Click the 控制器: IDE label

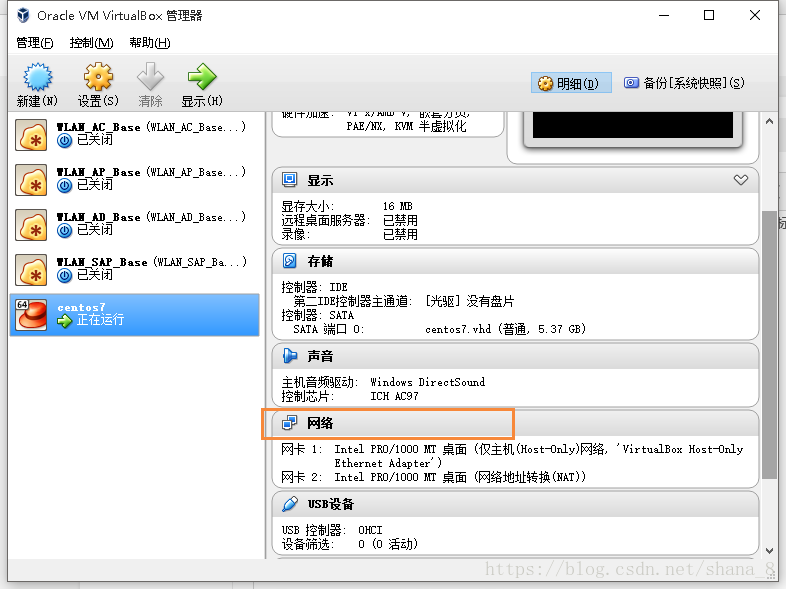tap(314, 287)
